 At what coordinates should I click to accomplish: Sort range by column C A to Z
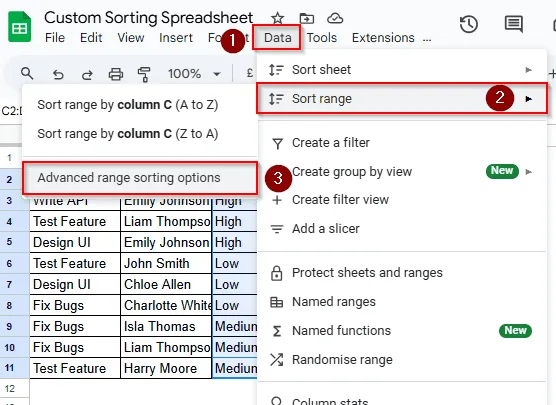(140, 105)
